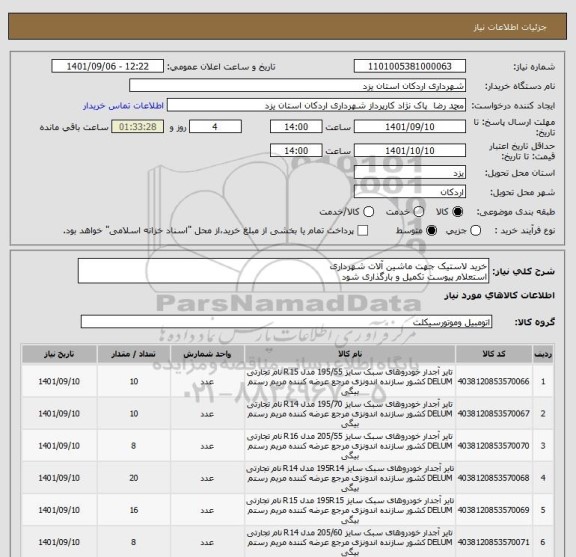576x557 pixels.
Task: Click the کد کالا column header
Action: (494, 354)
